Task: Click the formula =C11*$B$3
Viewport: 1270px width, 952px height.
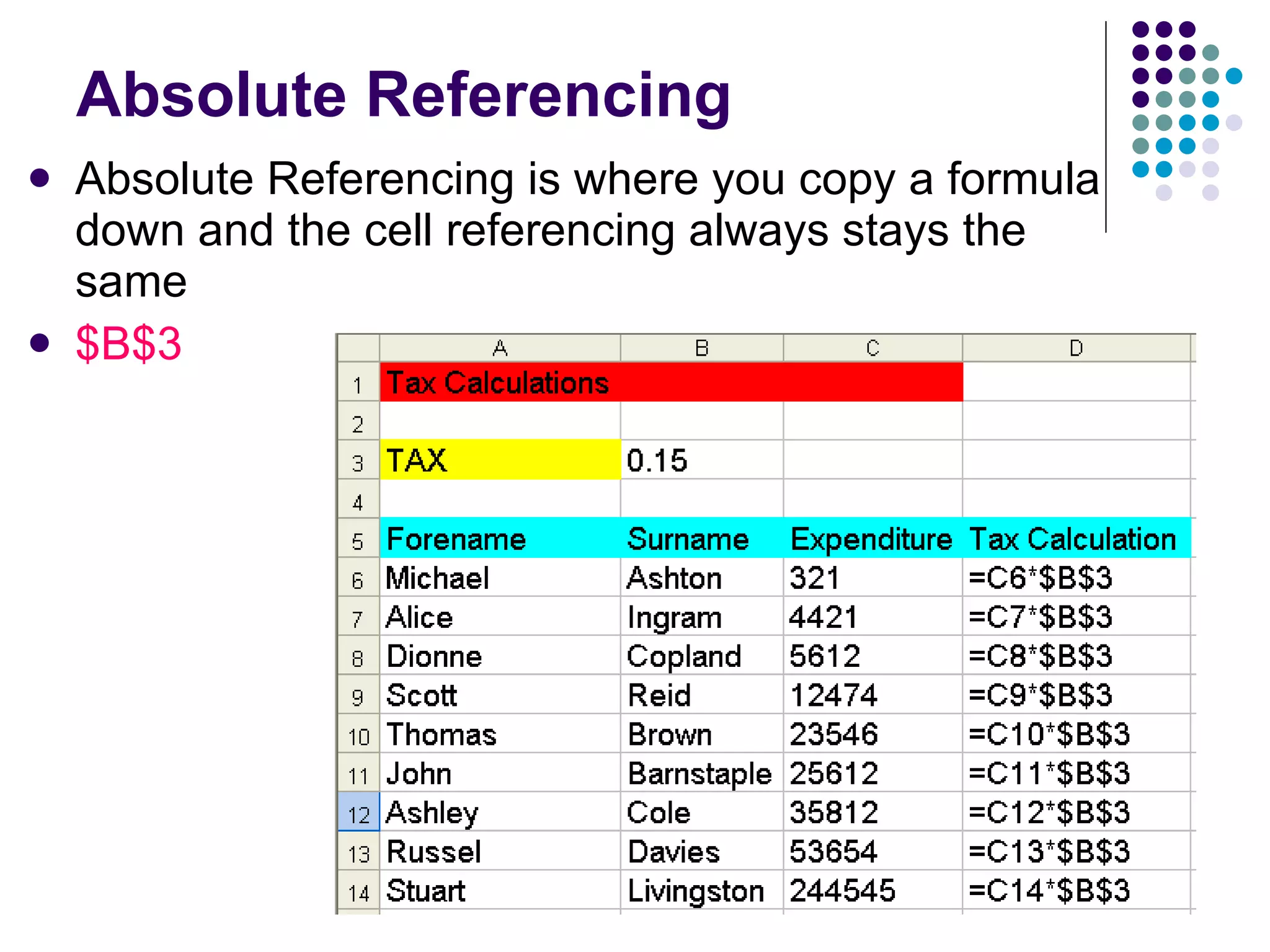Action: [1077, 773]
